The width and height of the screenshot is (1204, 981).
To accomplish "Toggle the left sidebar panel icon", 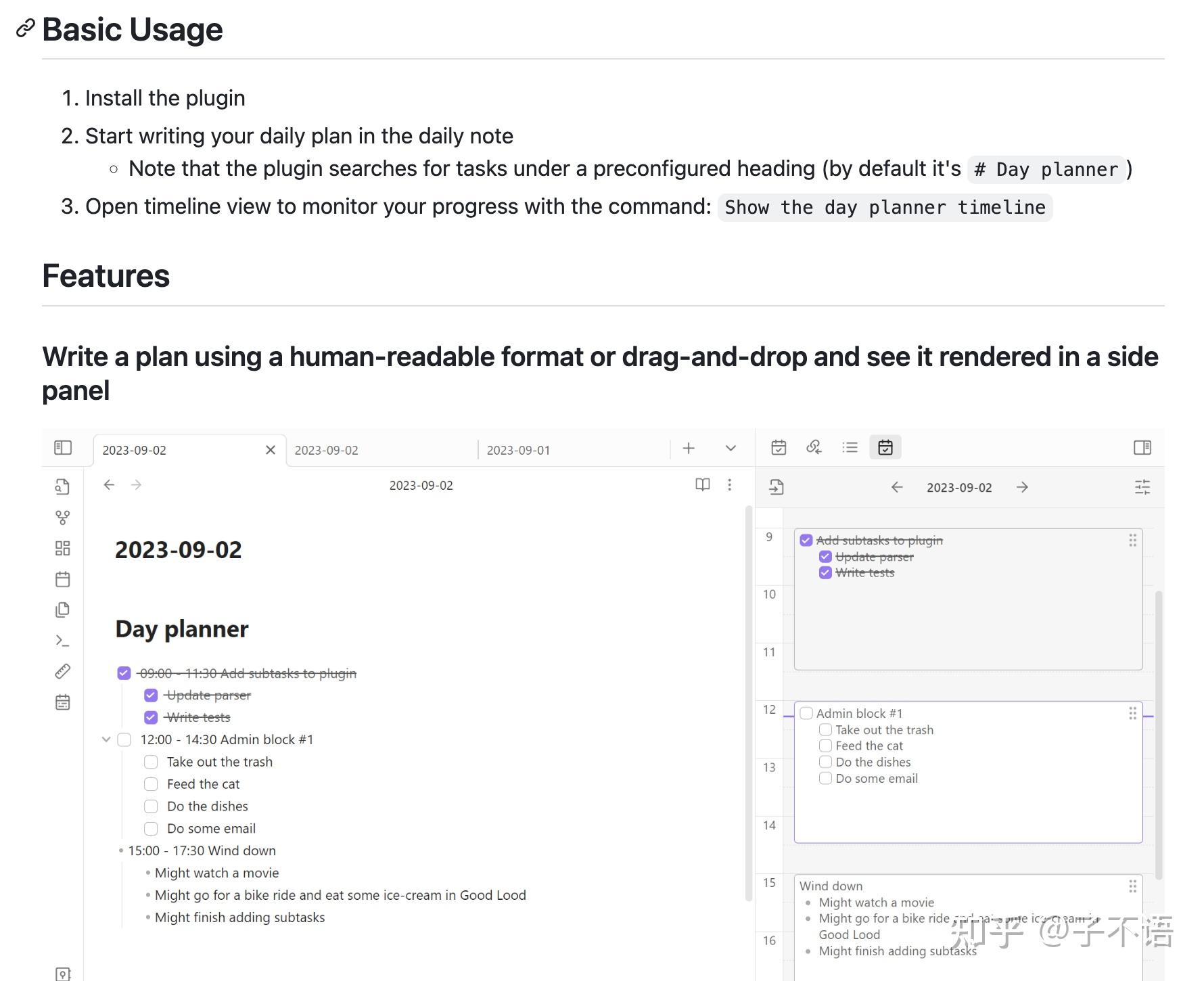I will [x=63, y=448].
